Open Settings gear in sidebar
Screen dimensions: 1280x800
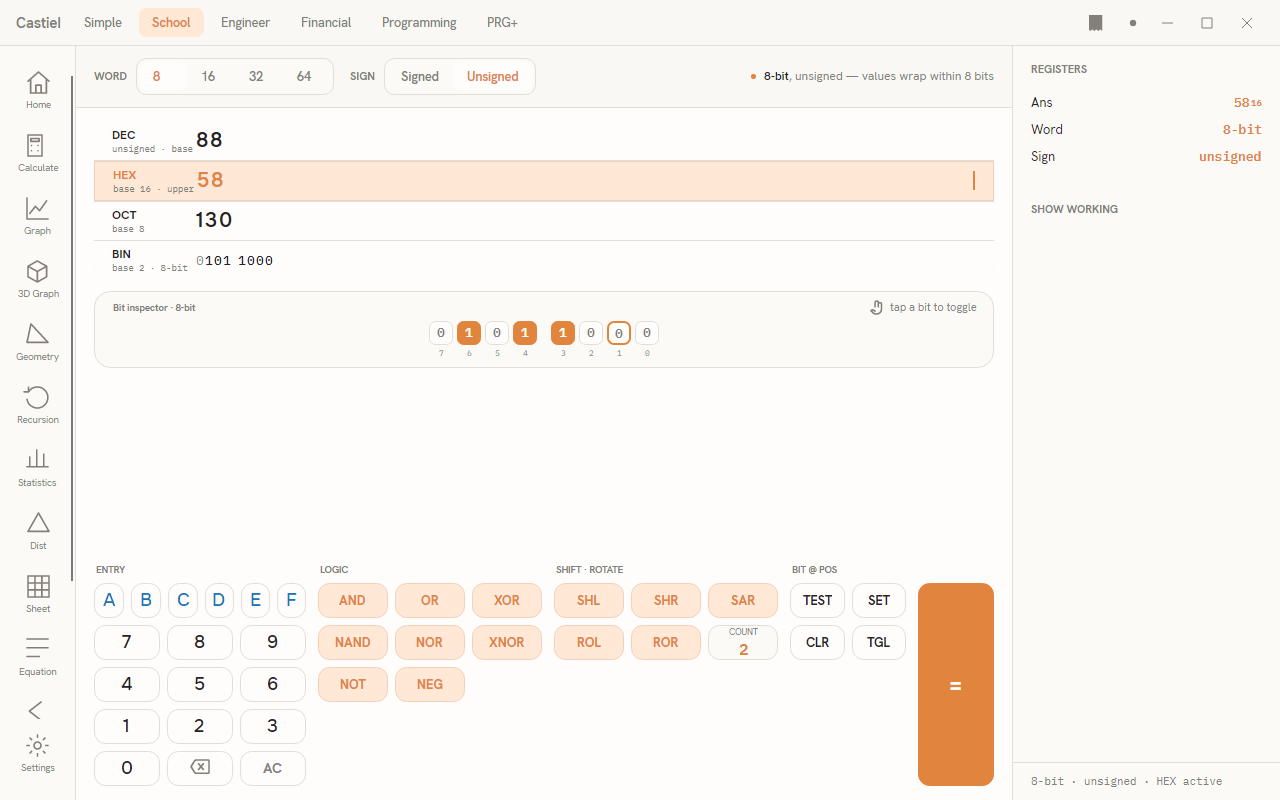38,753
